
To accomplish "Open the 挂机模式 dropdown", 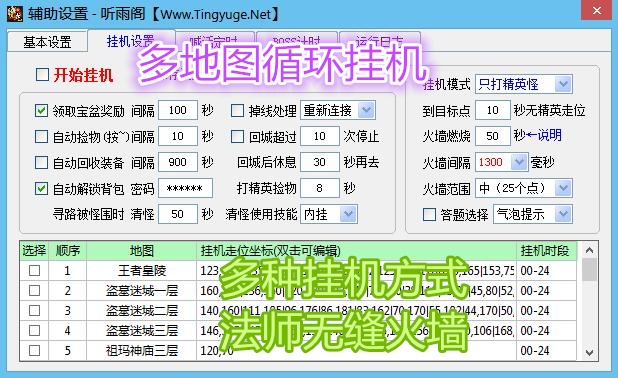I will click(523, 84).
